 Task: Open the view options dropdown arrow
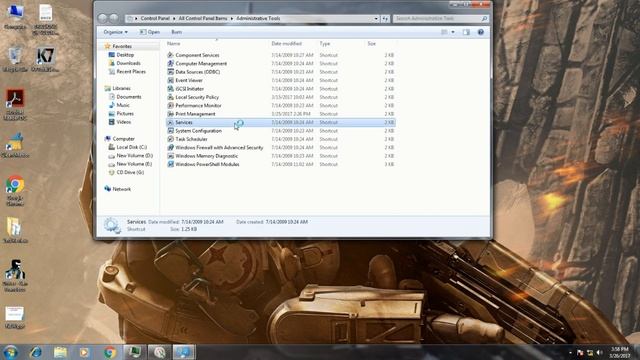(x=453, y=32)
